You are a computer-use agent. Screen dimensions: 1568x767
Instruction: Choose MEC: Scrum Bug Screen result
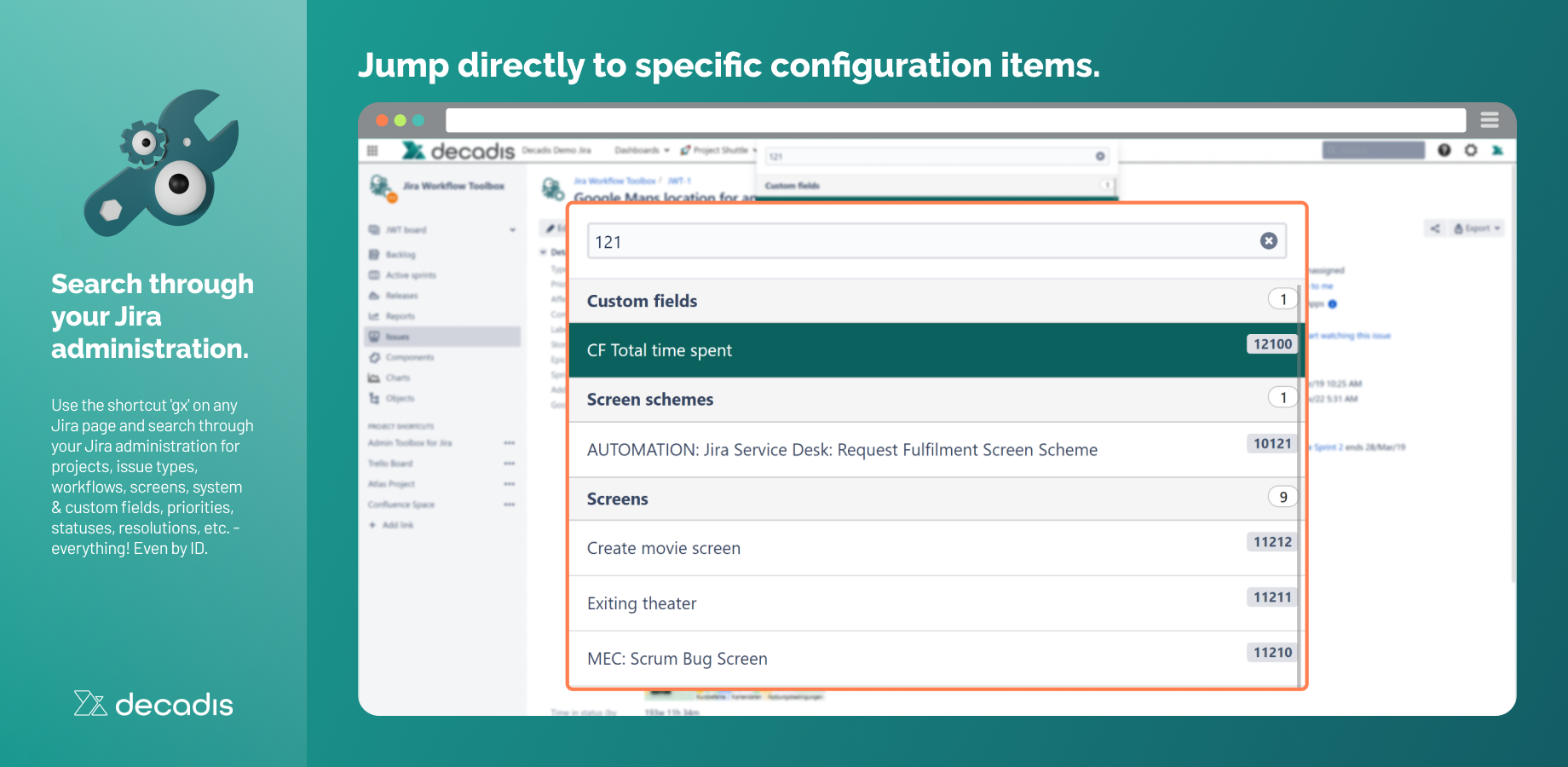pyautogui.click(x=931, y=659)
